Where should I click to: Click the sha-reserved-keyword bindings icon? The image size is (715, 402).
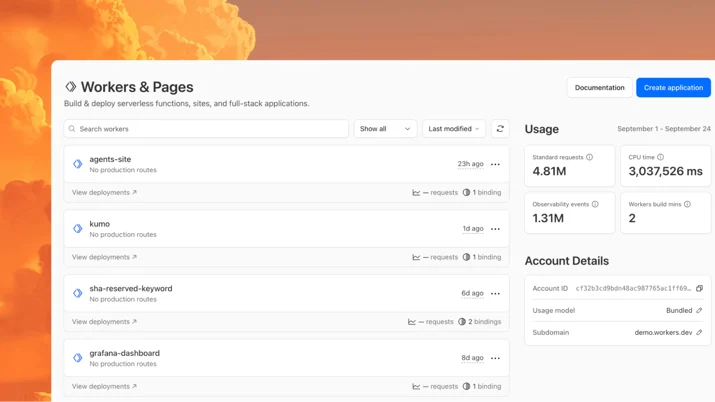click(462, 322)
